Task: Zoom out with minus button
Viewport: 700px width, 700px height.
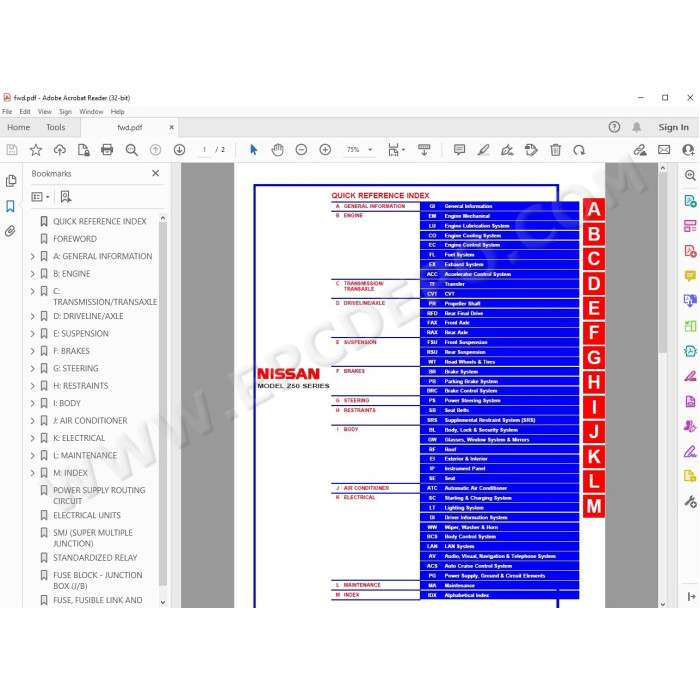Action: coord(301,150)
